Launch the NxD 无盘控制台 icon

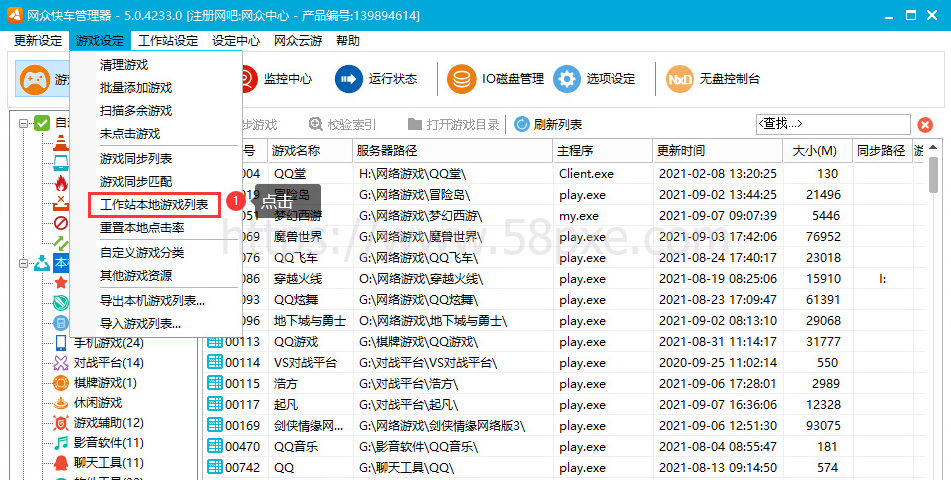679,79
